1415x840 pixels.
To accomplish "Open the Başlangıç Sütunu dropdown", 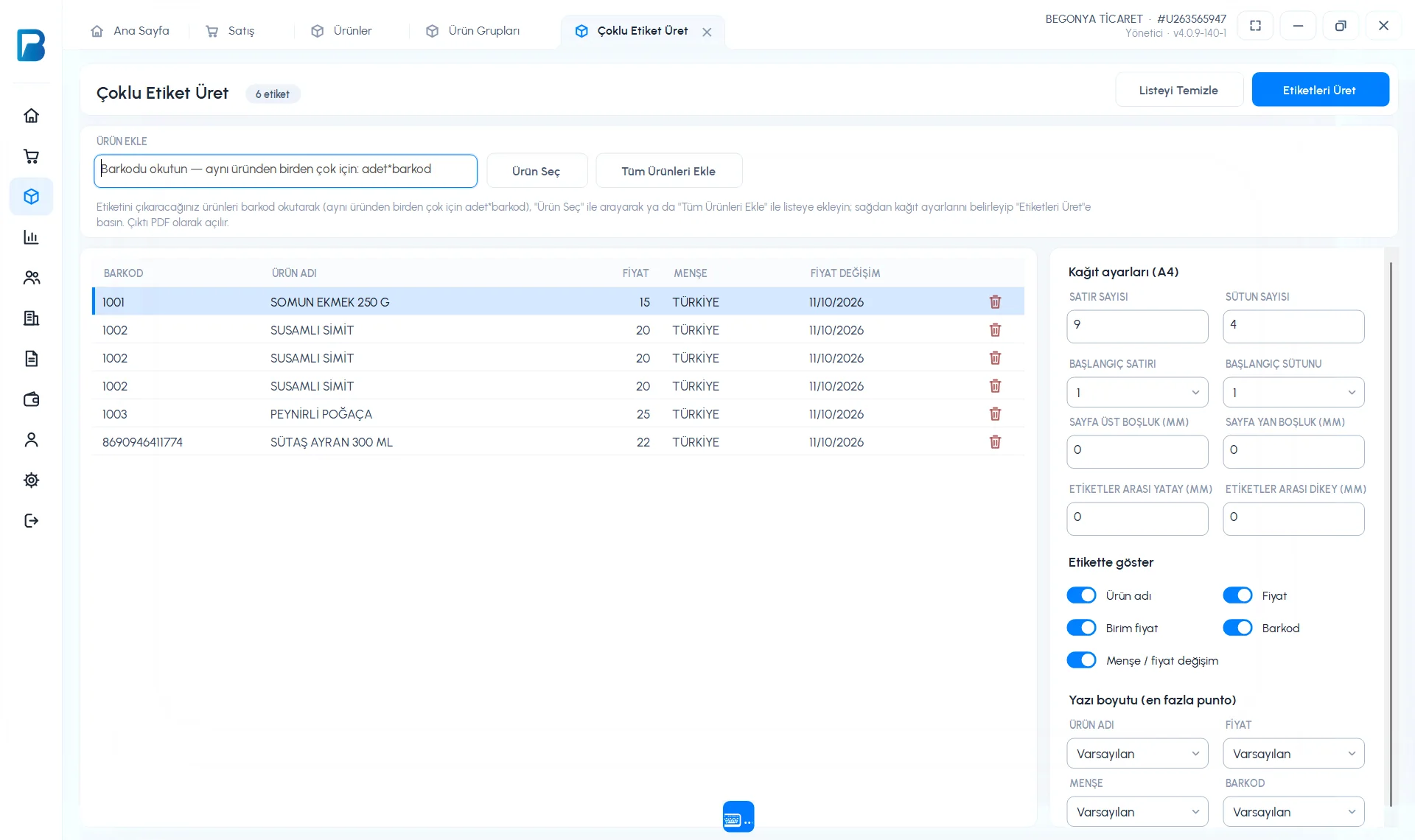I will point(1293,393).
